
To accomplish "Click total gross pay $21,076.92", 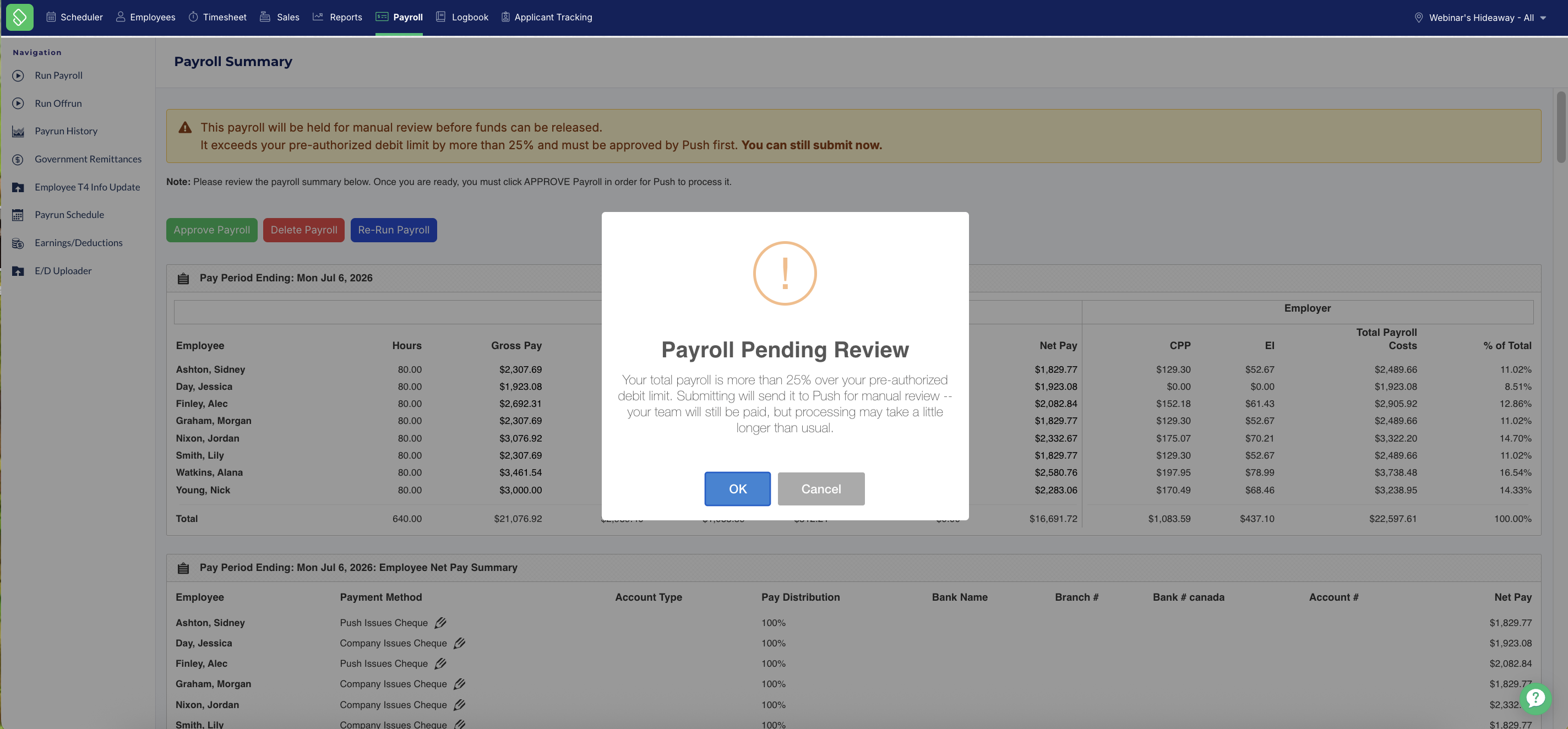I will 518,519.
